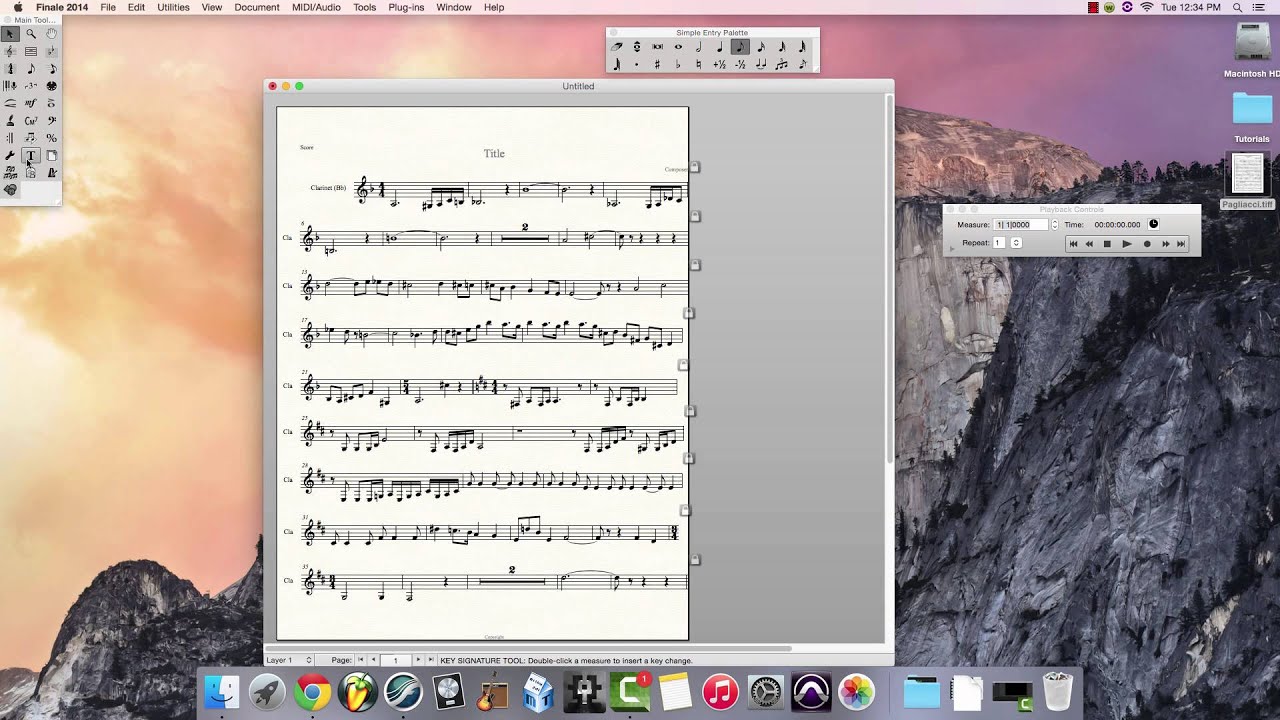Select the grace note tool
Screen dimensions: 1280x720
[x=803, y=65]
